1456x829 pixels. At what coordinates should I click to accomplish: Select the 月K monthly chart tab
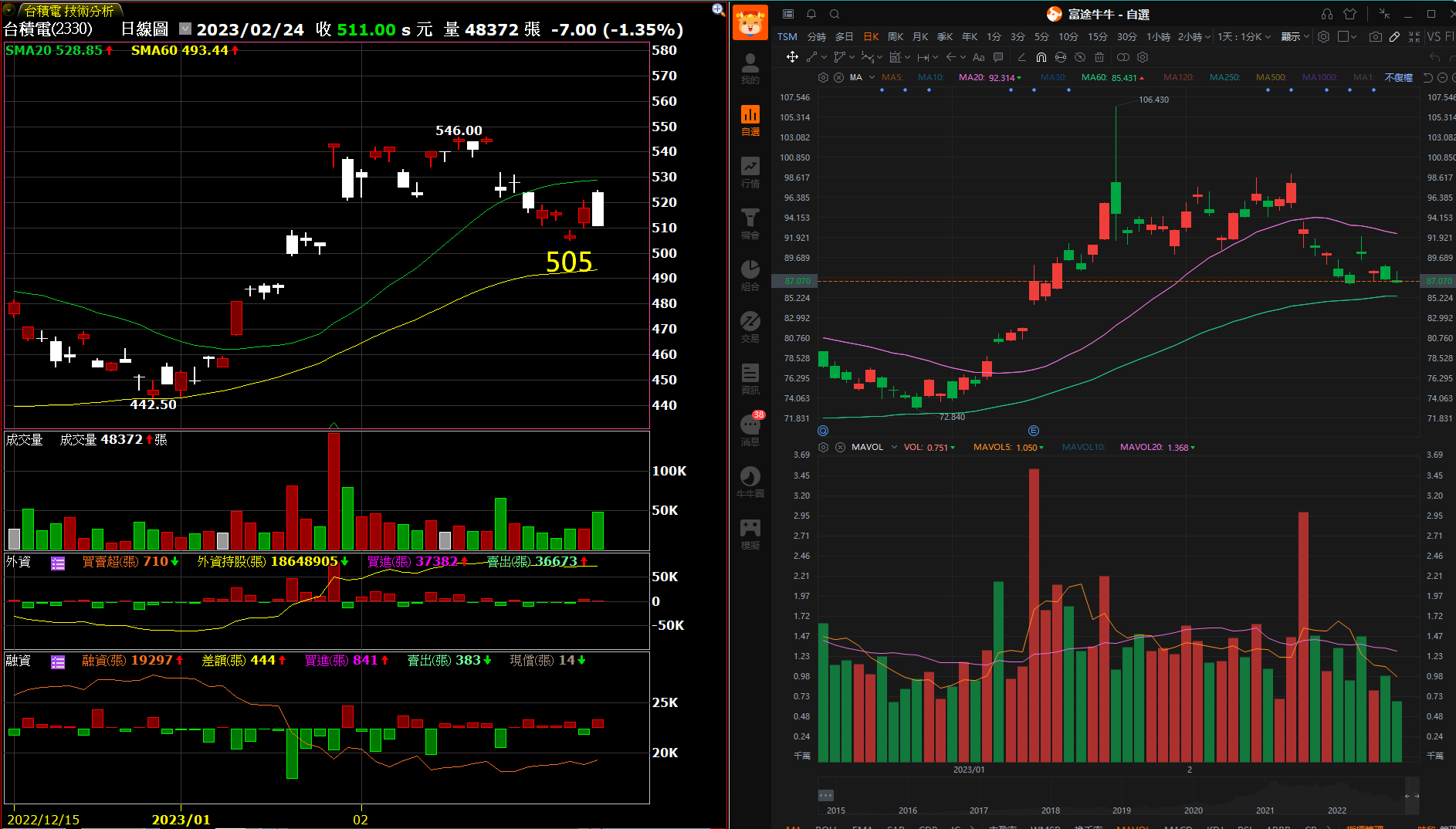point(920,36)
